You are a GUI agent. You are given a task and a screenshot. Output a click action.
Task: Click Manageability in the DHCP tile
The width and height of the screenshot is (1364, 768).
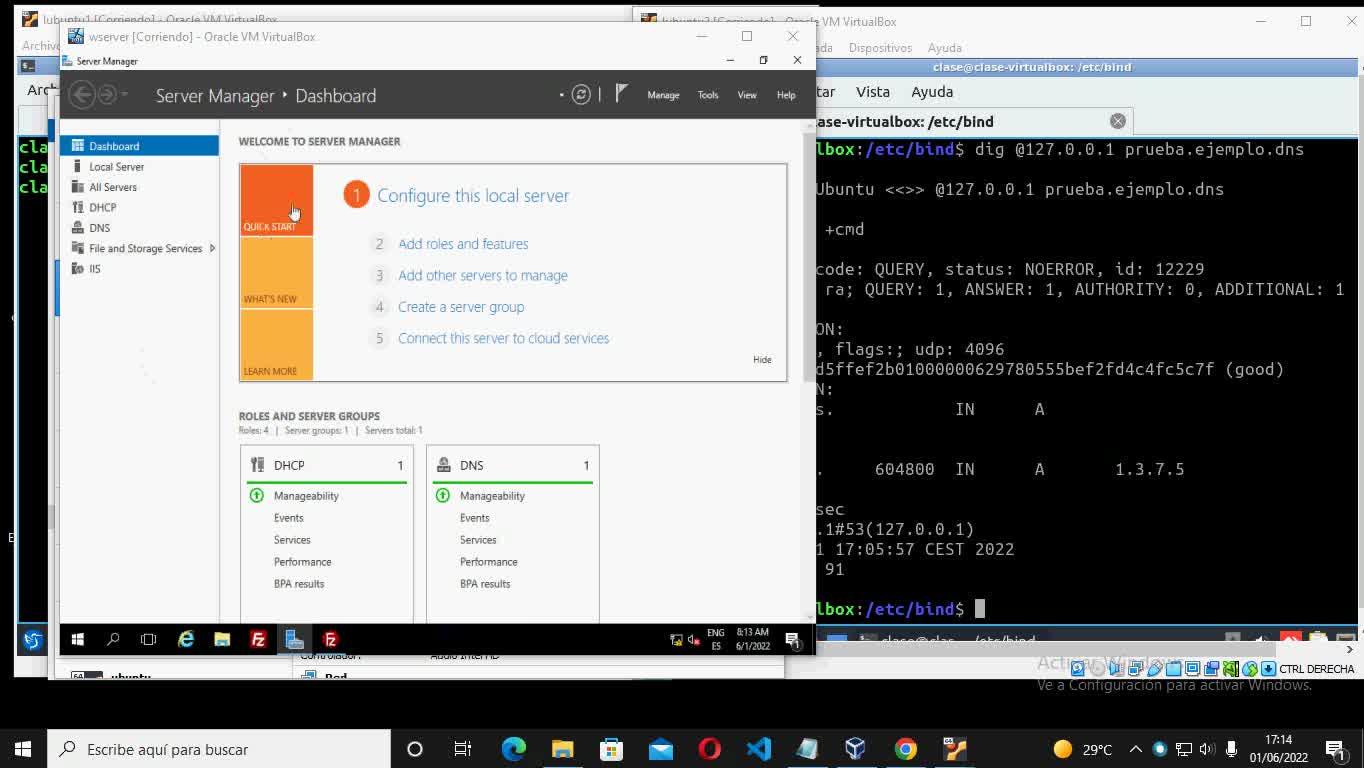click(x=306, y=496)
